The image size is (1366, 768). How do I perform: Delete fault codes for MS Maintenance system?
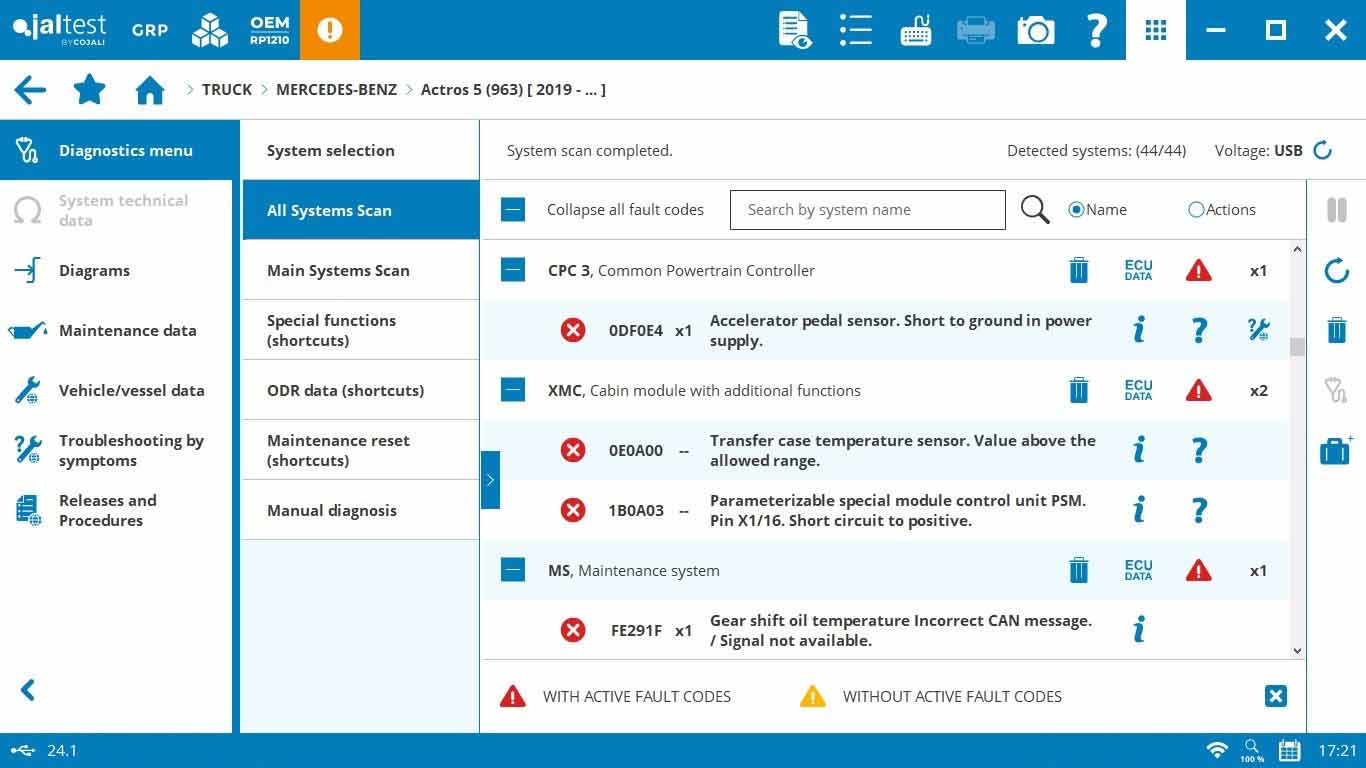coord(1078,570)
